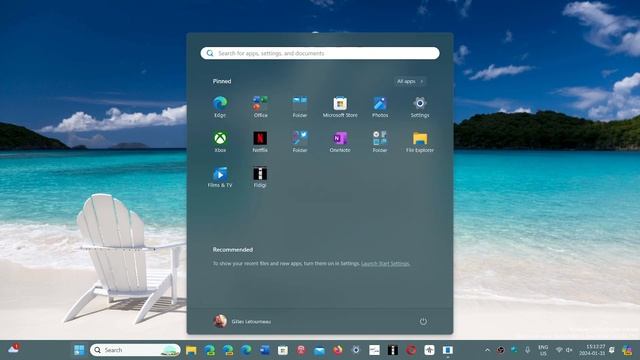Image resolution: width=640 pixels, height=360 pixels.
Task: Open the Folder between OneNote and File Explorer
Action: (x=380, y=141)
